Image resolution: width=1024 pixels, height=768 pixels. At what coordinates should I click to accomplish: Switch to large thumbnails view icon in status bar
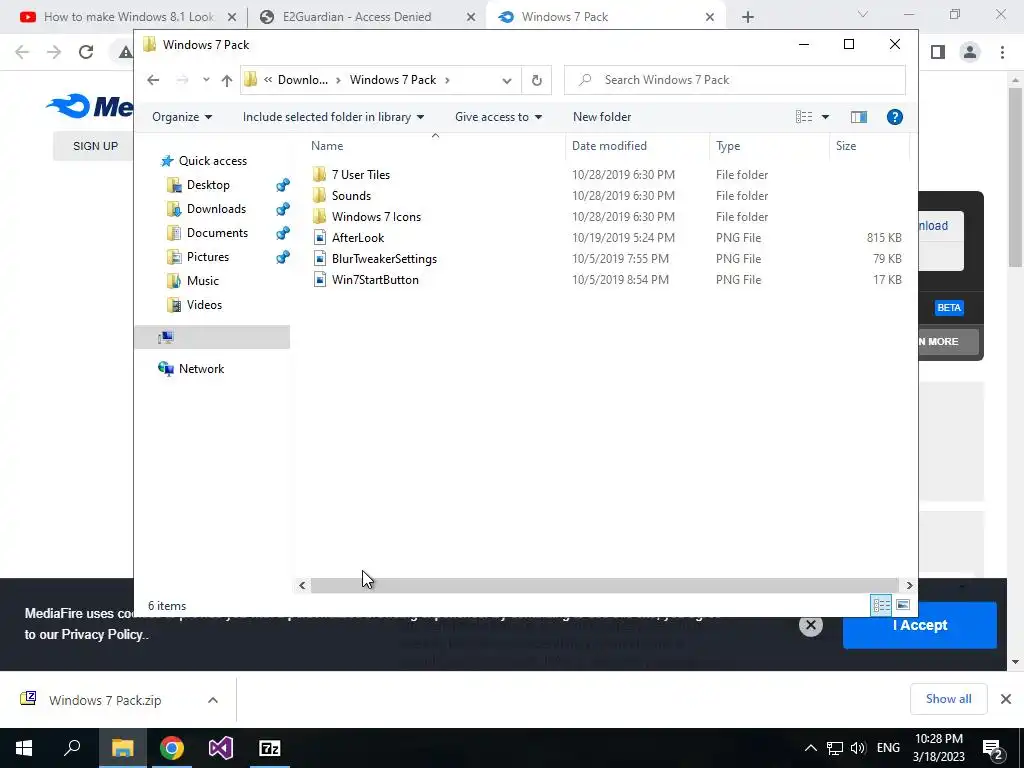(x=903, y=605)
